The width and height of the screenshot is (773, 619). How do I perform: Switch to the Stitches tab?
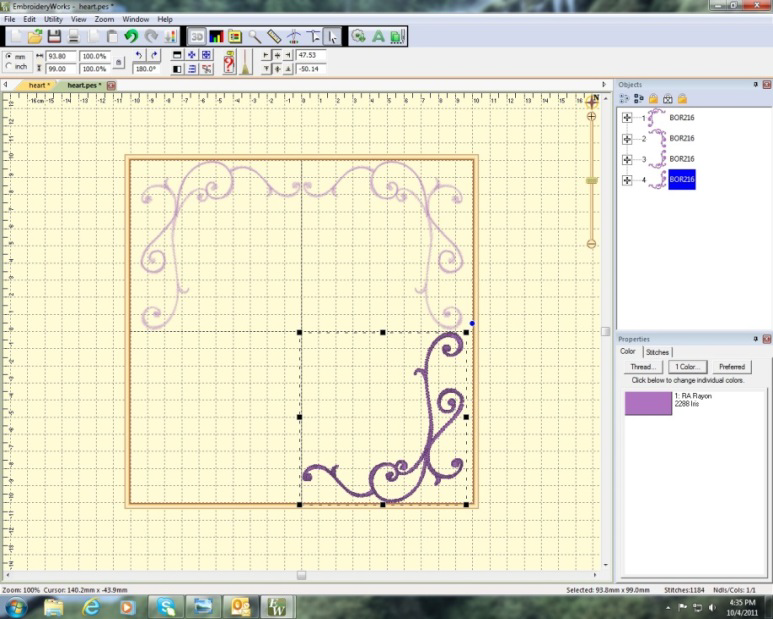click(657, 352)
